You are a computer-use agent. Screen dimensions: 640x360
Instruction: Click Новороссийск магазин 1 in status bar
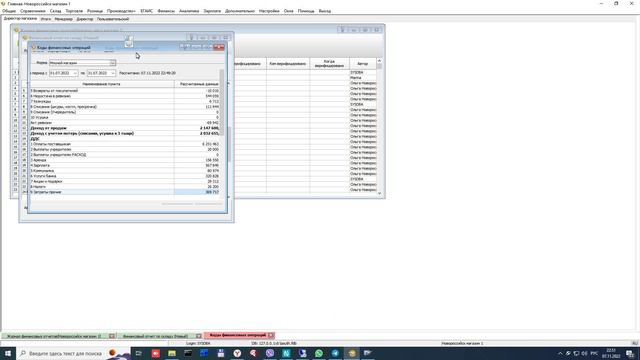[x=462, y=344]
